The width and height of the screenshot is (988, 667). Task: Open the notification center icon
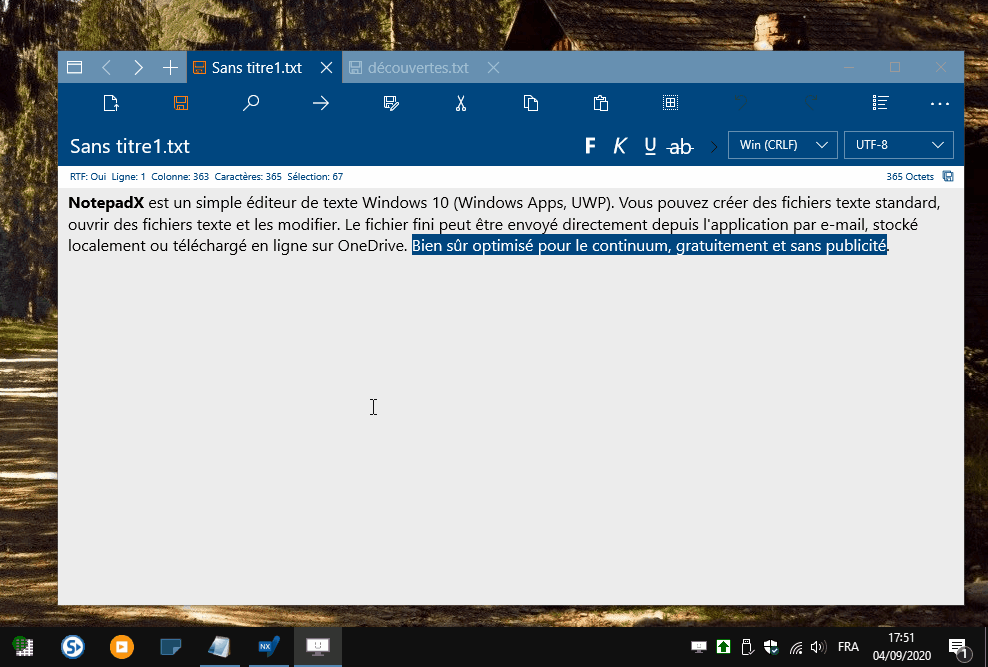[x=958, y=647]
